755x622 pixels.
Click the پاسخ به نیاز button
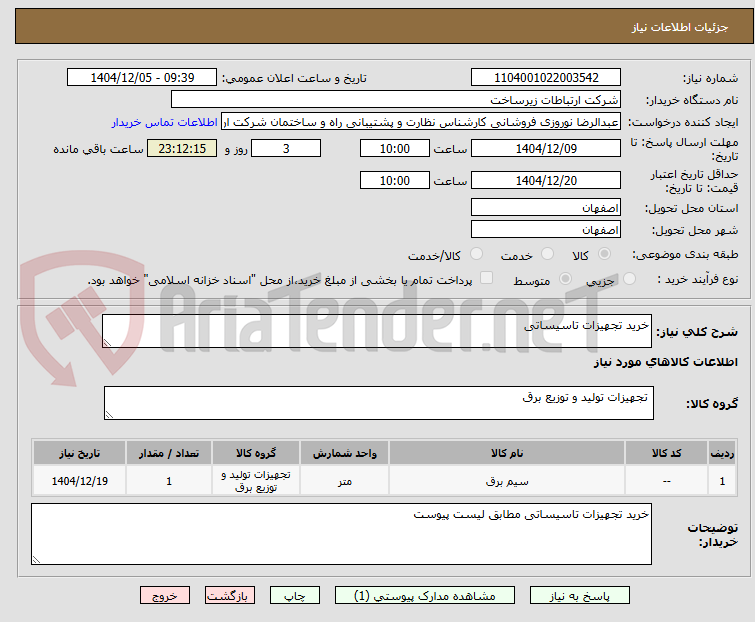click(580, 596)
